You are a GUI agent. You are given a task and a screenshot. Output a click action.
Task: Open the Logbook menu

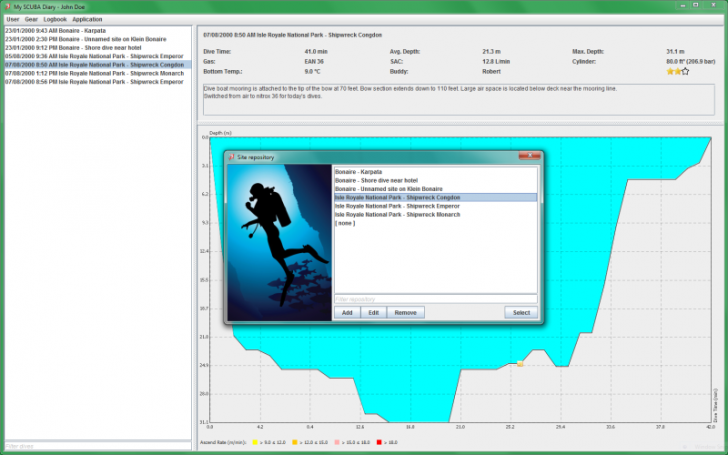tap(55, 20)
